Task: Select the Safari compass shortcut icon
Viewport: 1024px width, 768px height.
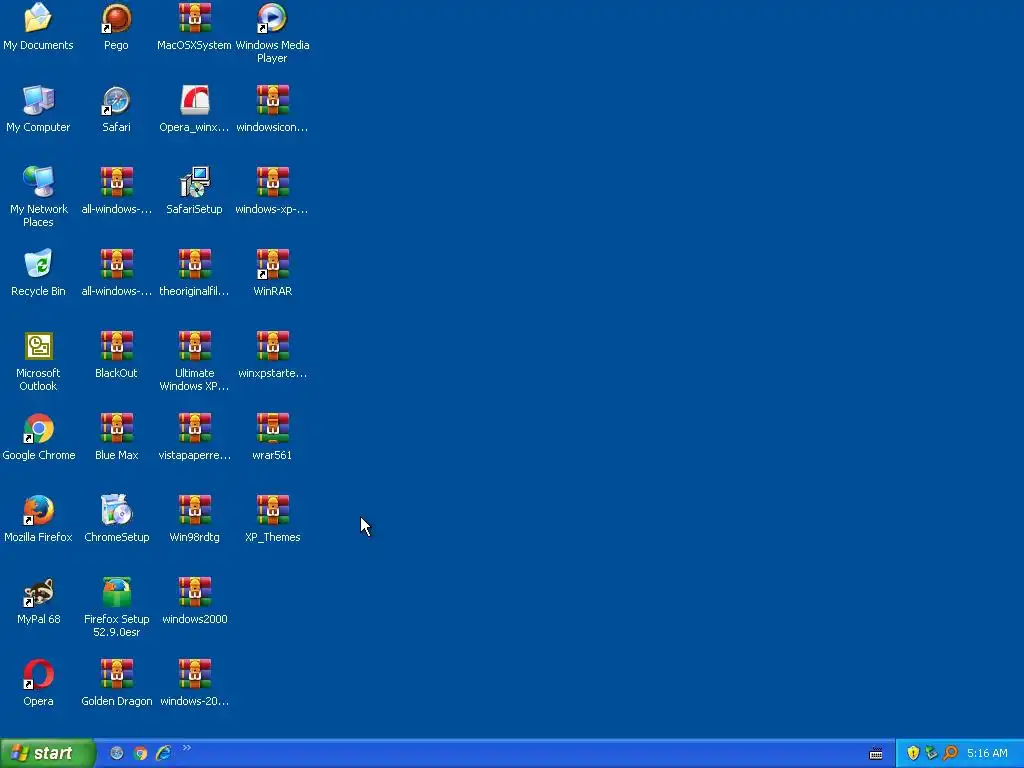Action: tap(116, 101)
